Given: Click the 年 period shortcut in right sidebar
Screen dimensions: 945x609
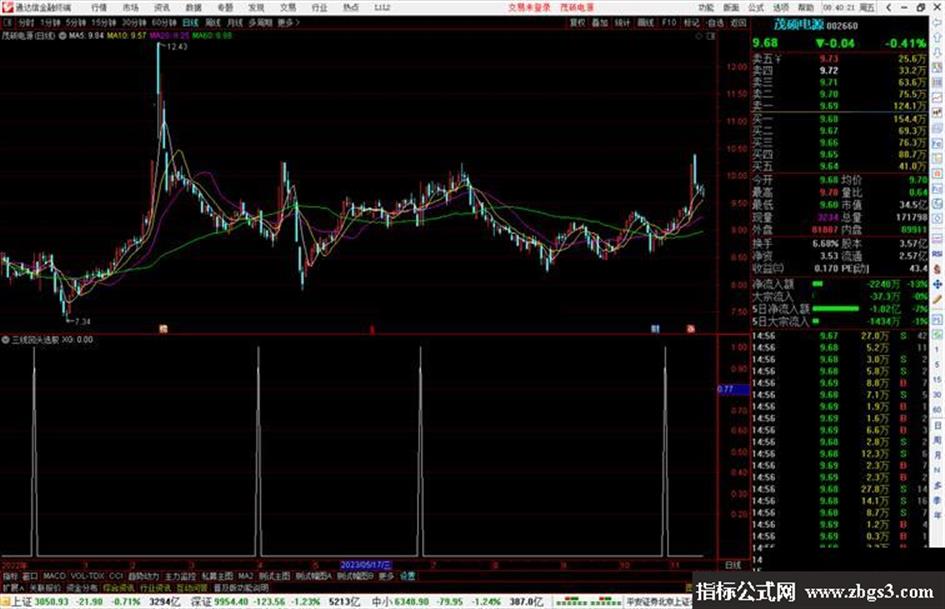Looking at the screenshot, I should pos(938,516).
